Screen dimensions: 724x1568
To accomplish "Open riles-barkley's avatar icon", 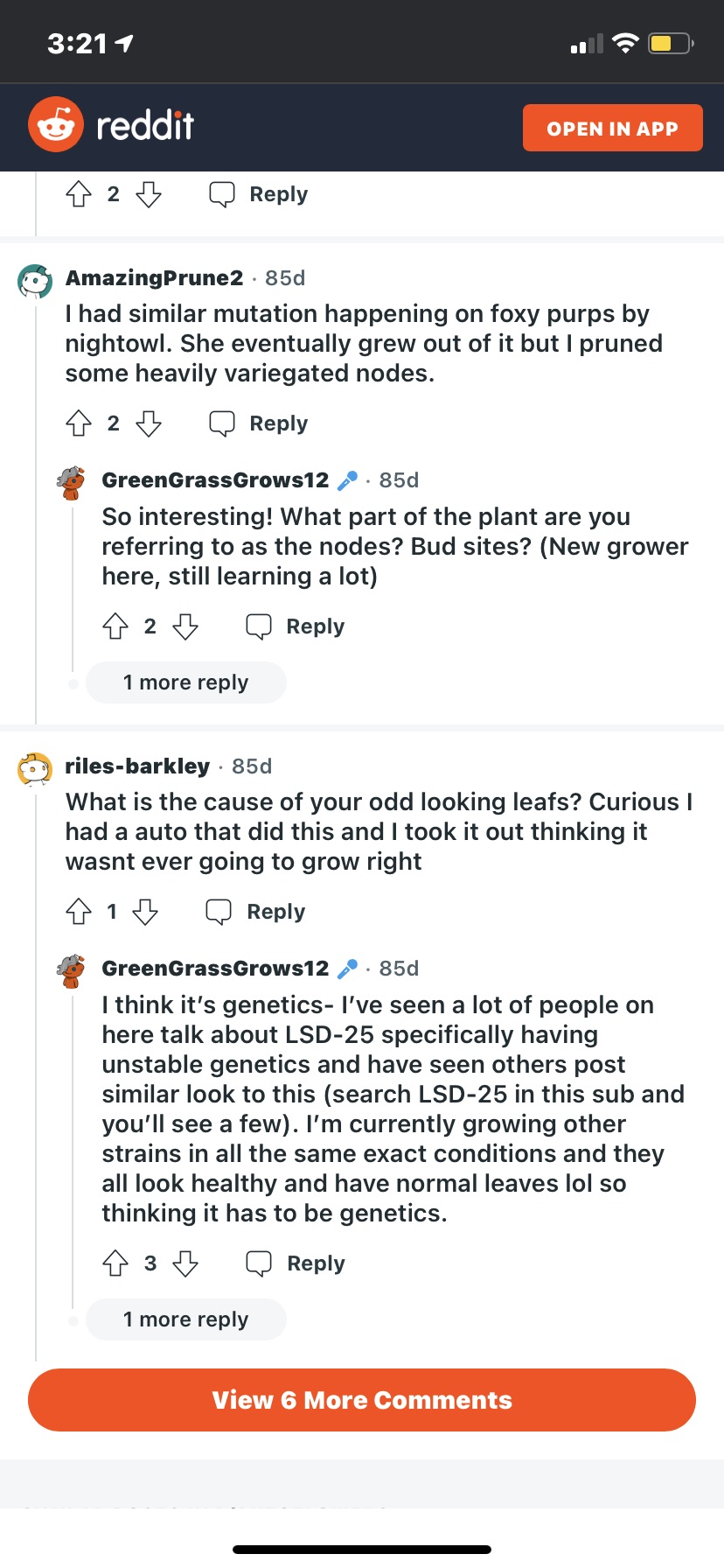I will click(x=35, y=769).
